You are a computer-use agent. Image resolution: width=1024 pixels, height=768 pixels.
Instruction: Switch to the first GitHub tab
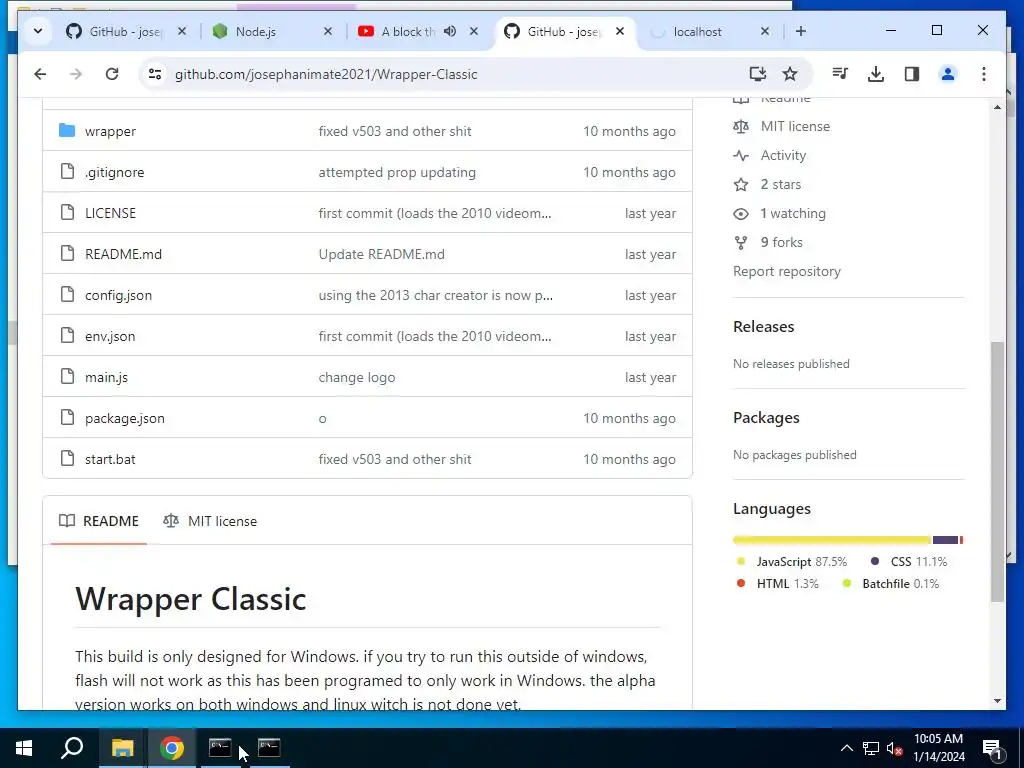(126, 31)
